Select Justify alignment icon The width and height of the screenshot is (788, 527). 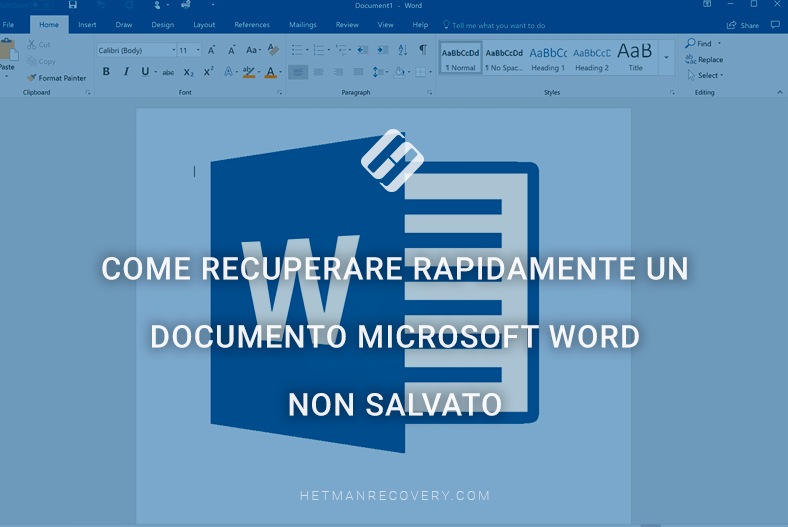(x=358, y=72)
